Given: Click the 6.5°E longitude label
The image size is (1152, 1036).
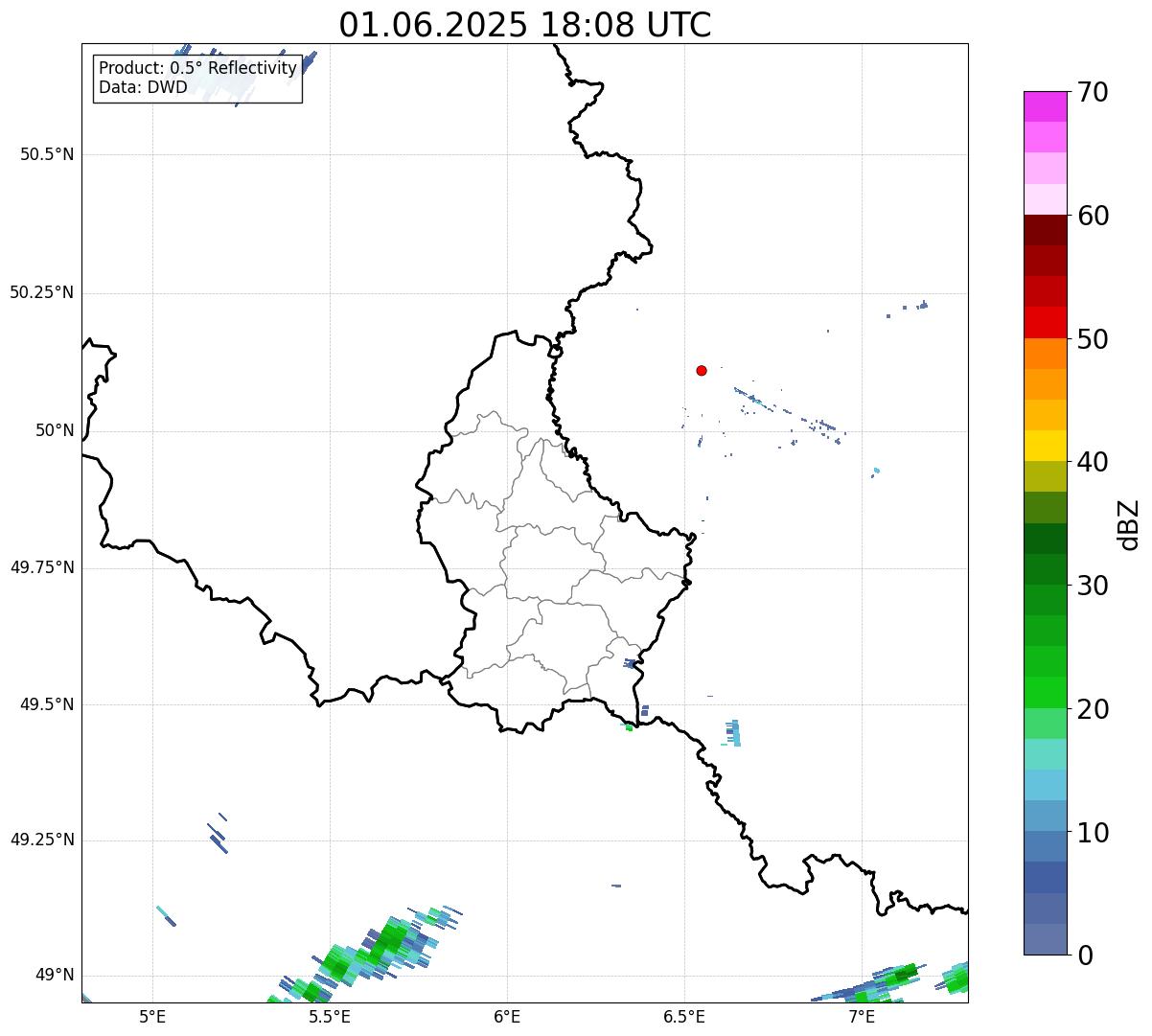Looking at the screenshot, I should pyautogui.click(x=684, y=1017).
